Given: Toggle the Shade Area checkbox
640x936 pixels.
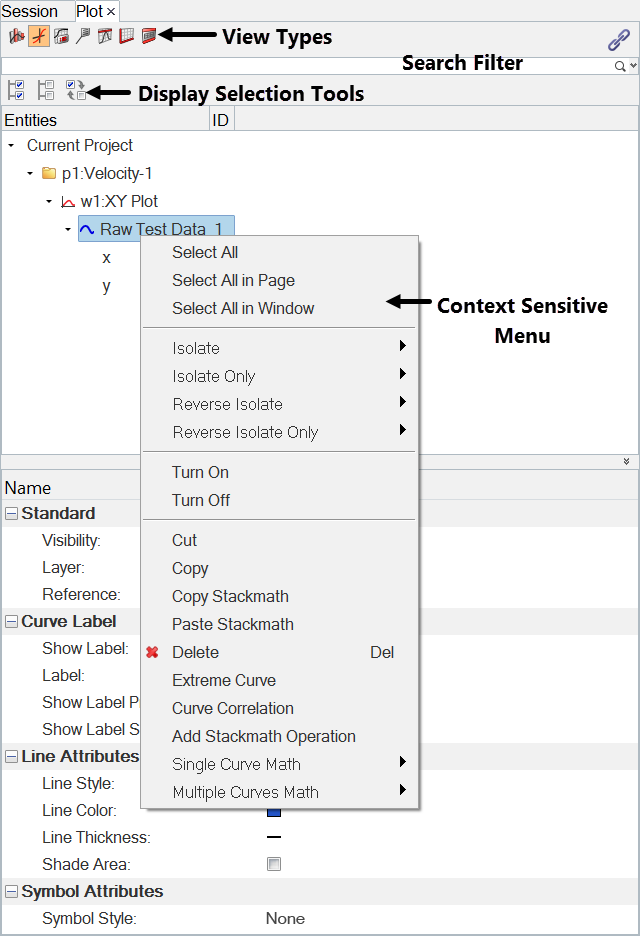Looking at the screenshot, I should click(x=274, y=864).
